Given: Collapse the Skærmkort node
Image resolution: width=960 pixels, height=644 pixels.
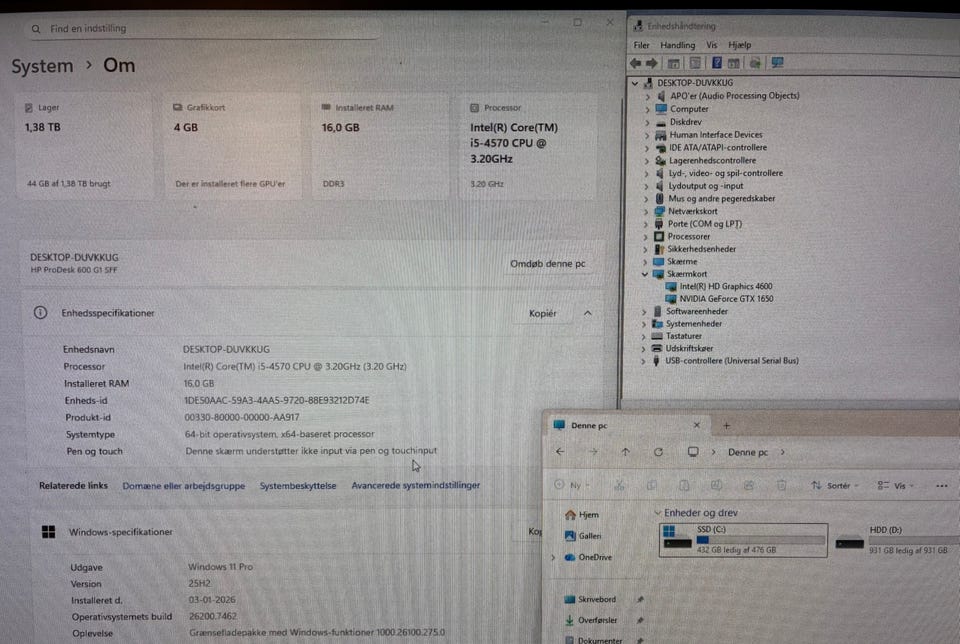Looking at the screenshot, I should (645, 274).
